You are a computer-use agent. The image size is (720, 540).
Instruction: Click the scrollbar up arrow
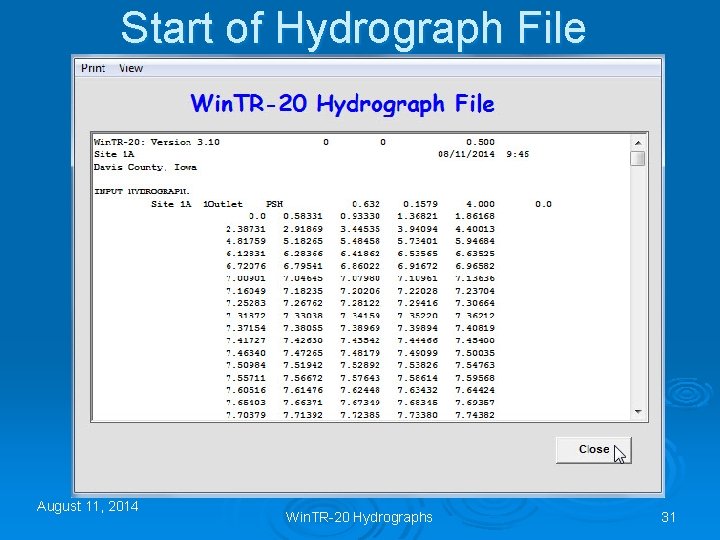point(638,143)
